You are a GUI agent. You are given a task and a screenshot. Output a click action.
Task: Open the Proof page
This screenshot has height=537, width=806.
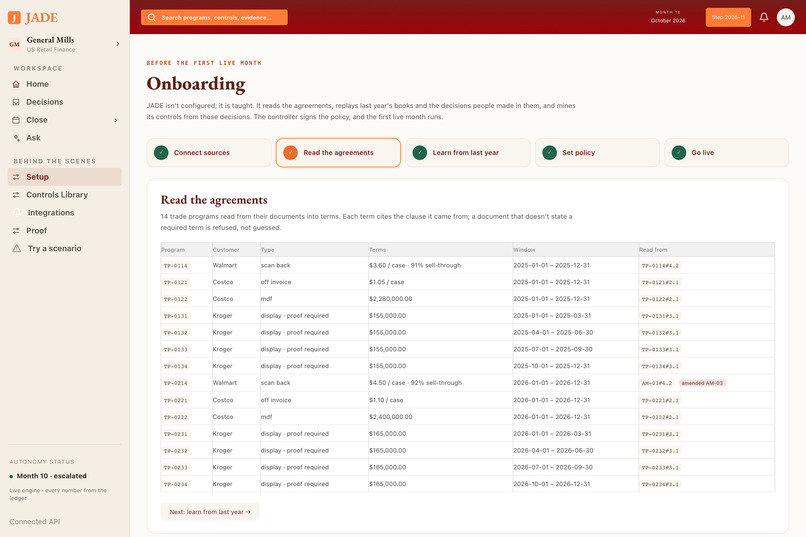click(64, 231)
